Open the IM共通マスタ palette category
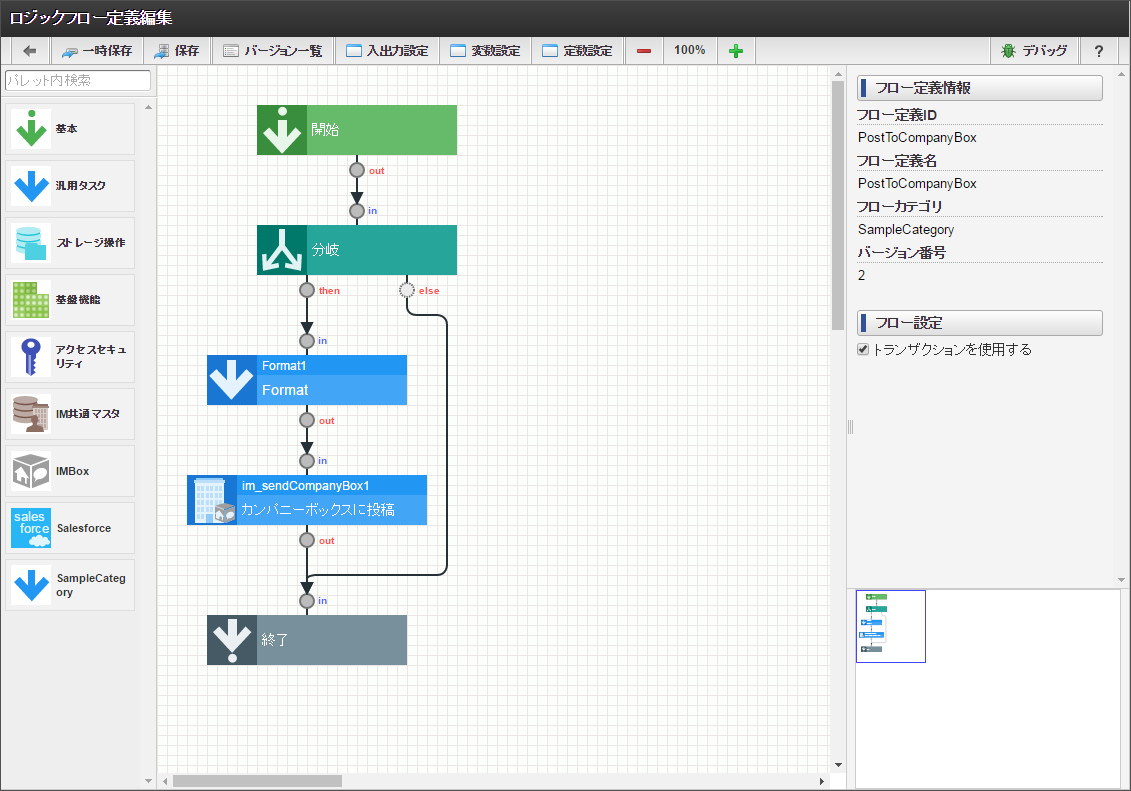 [70, 413]
